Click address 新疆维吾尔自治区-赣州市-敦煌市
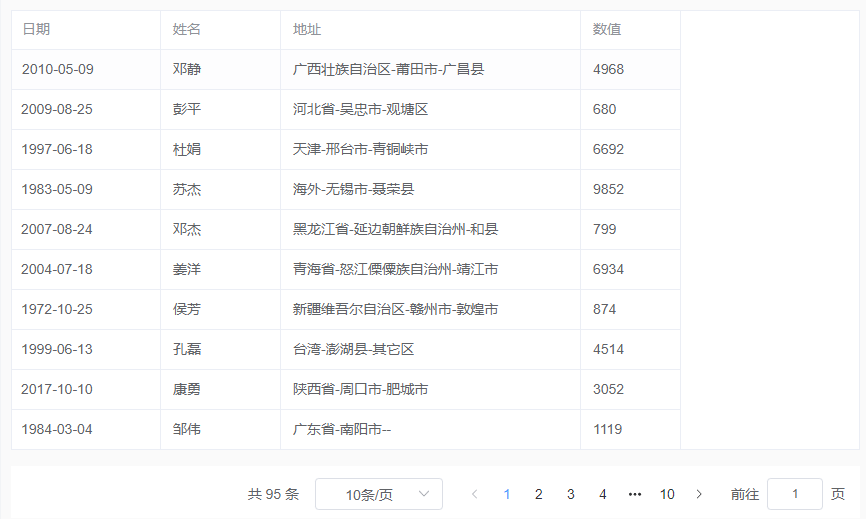 click(x=395, y=309)
